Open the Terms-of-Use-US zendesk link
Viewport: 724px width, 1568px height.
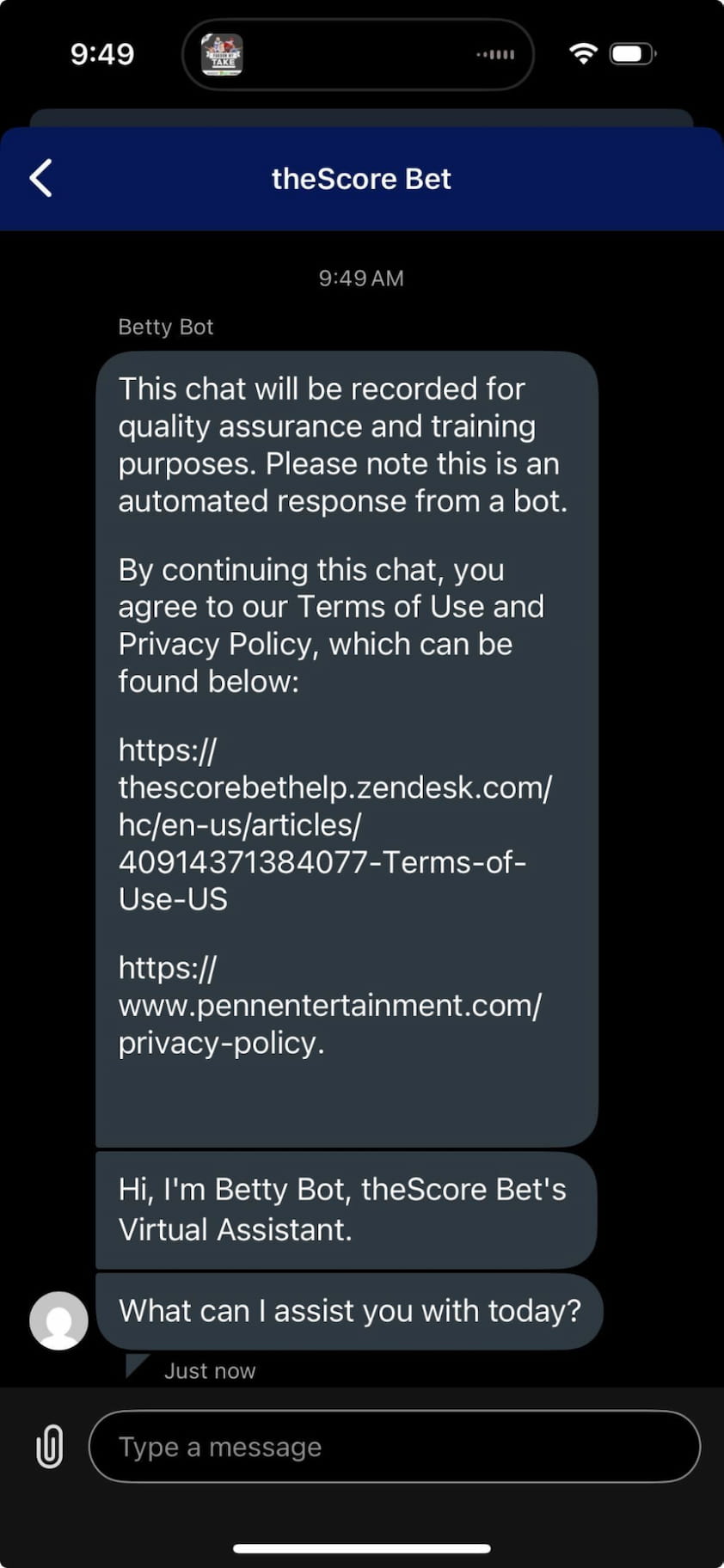click(x=334, y=824)
